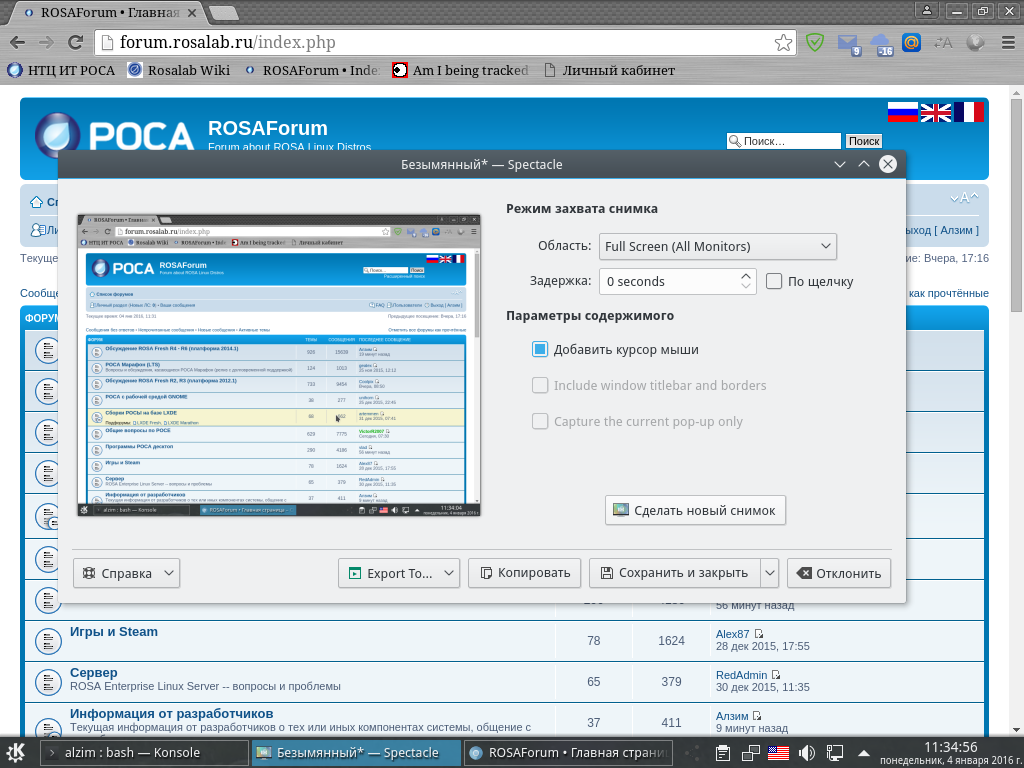Switch the forum to the Russian flag language
1024x768 pixels.
coord(903,112)
